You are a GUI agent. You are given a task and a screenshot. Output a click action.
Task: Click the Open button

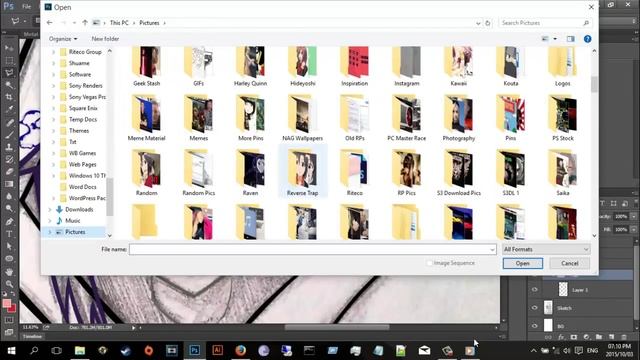522,264
